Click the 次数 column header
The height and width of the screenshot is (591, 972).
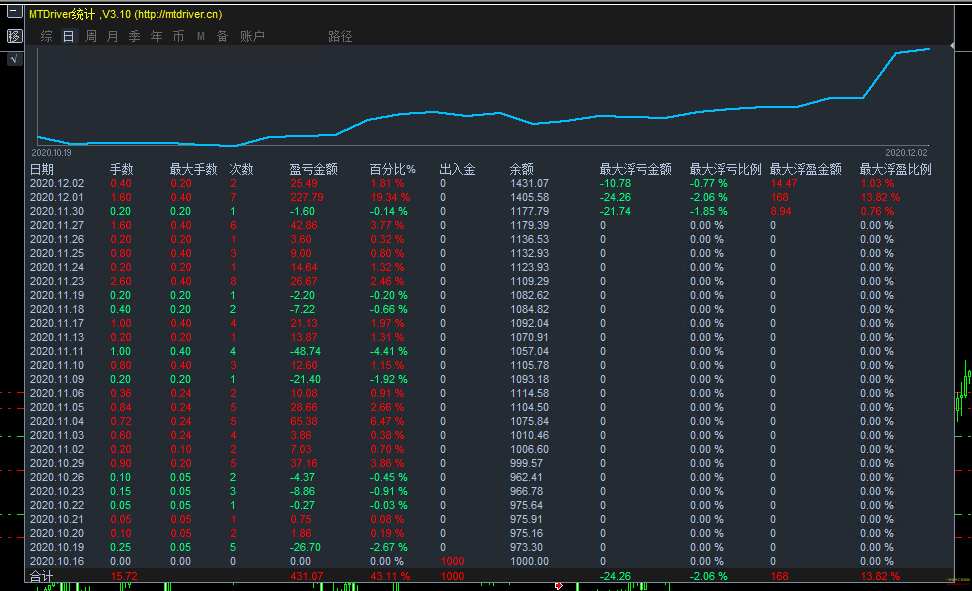[241, 169]
